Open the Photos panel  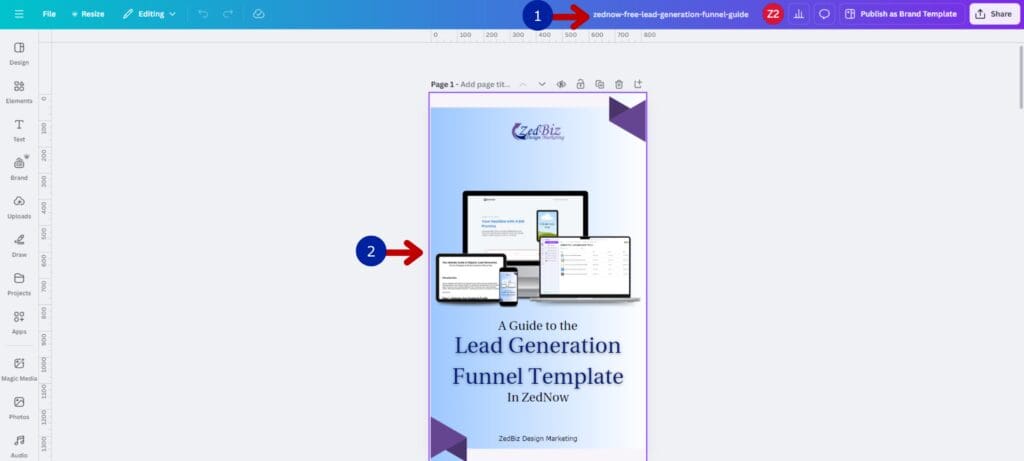click(x=19, y=408)
